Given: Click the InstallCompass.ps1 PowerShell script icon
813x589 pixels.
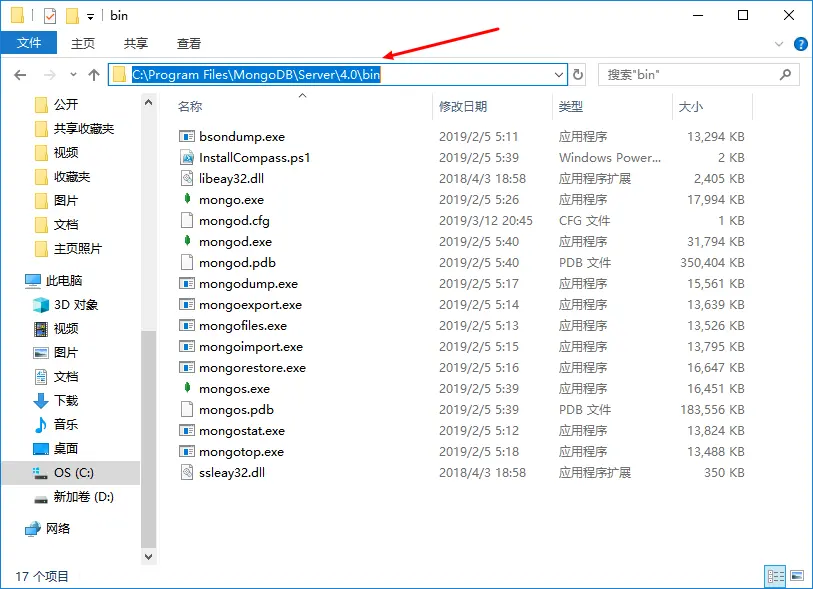Looking at the screenshot, I should tap(187, 157).
